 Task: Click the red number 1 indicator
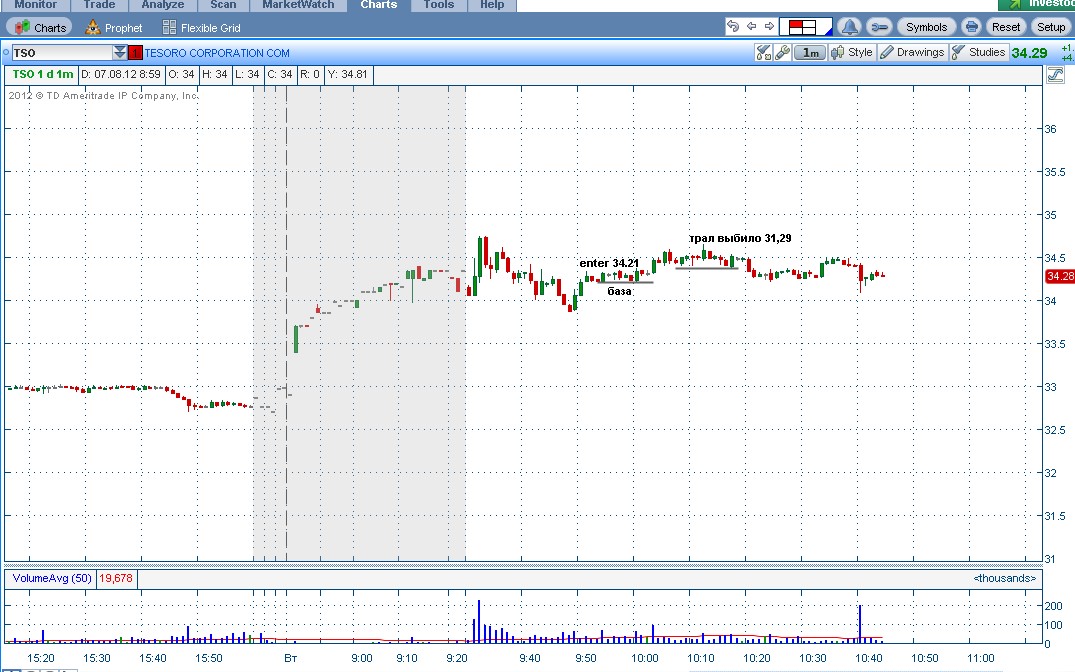coord(135,53)
